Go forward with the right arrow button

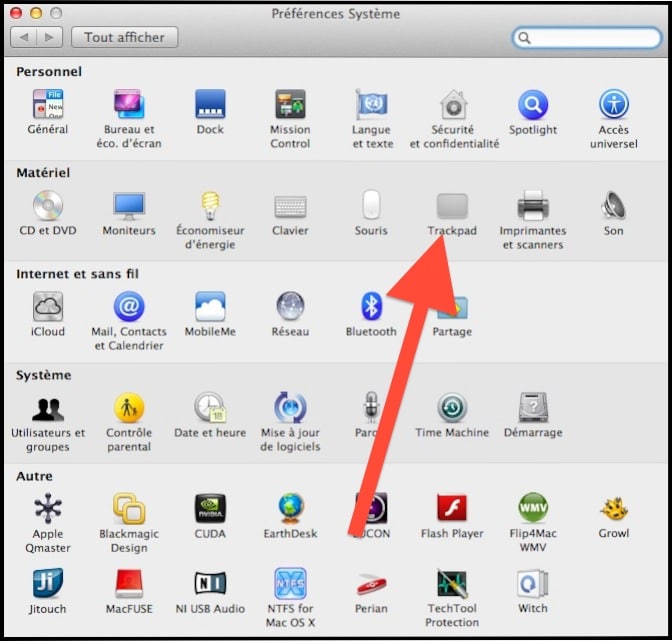(x=50, y=37)
